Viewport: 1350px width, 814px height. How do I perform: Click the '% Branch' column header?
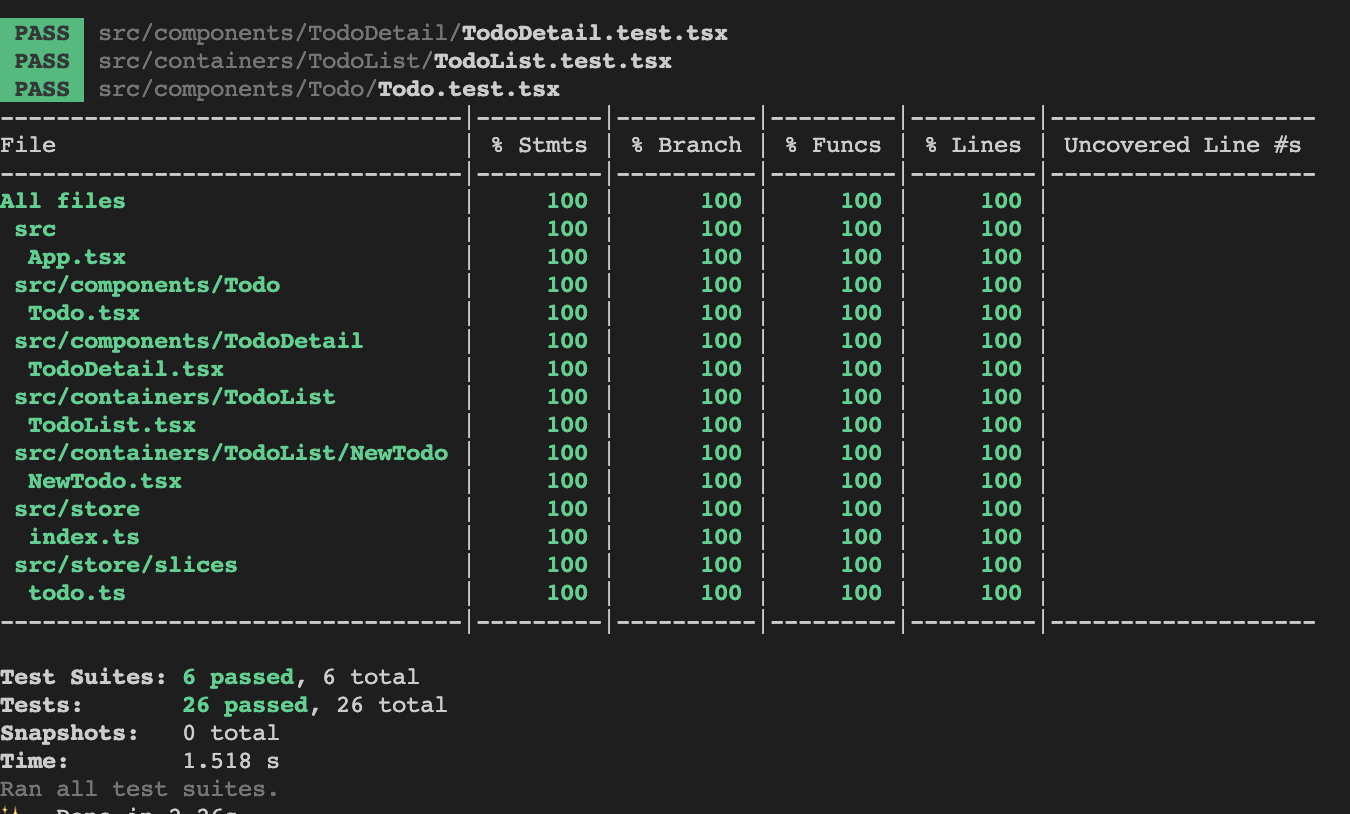[x=686, y=145]
